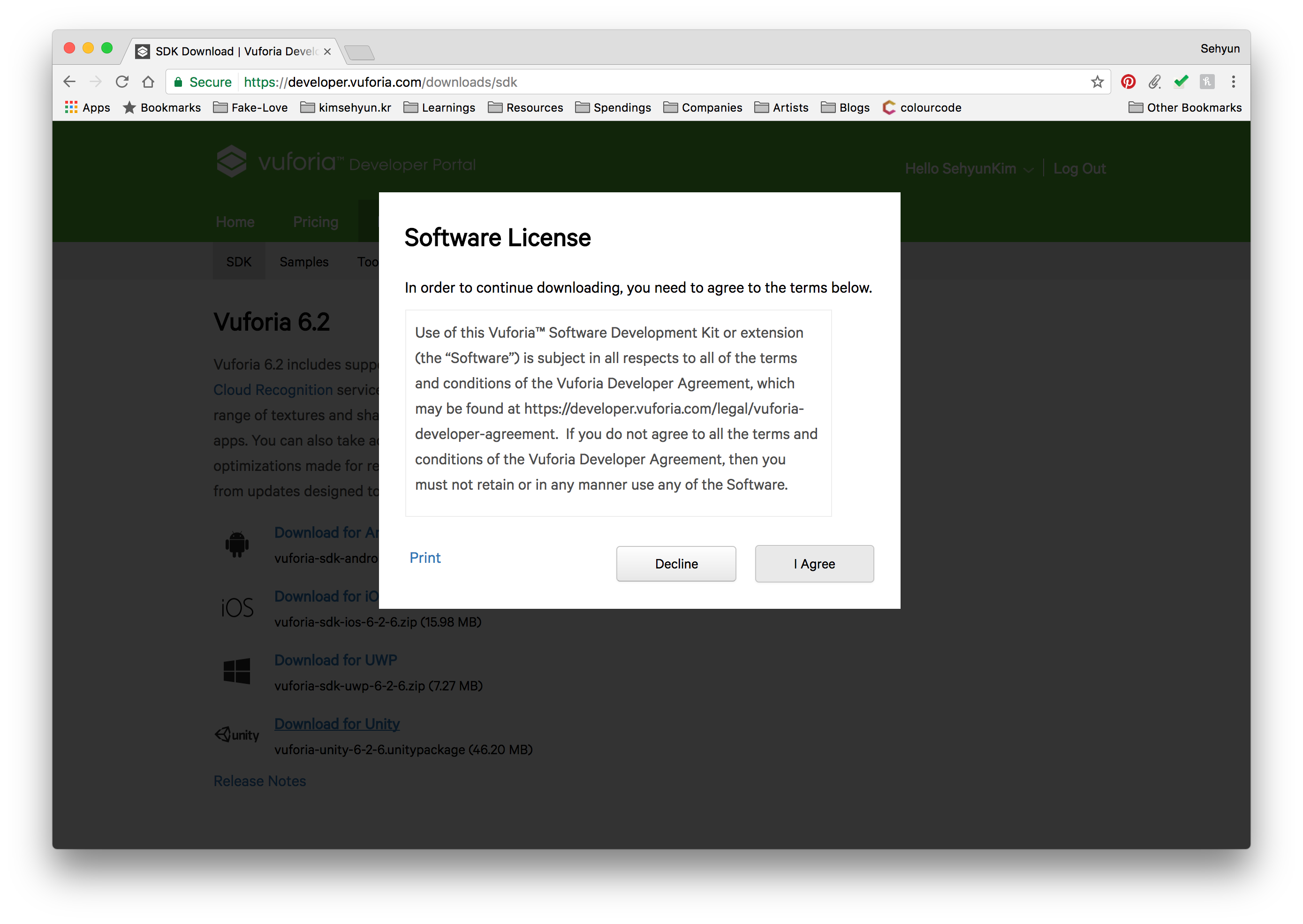Click the license agreement text box
1303x924 pixels.
pos(618,413)
